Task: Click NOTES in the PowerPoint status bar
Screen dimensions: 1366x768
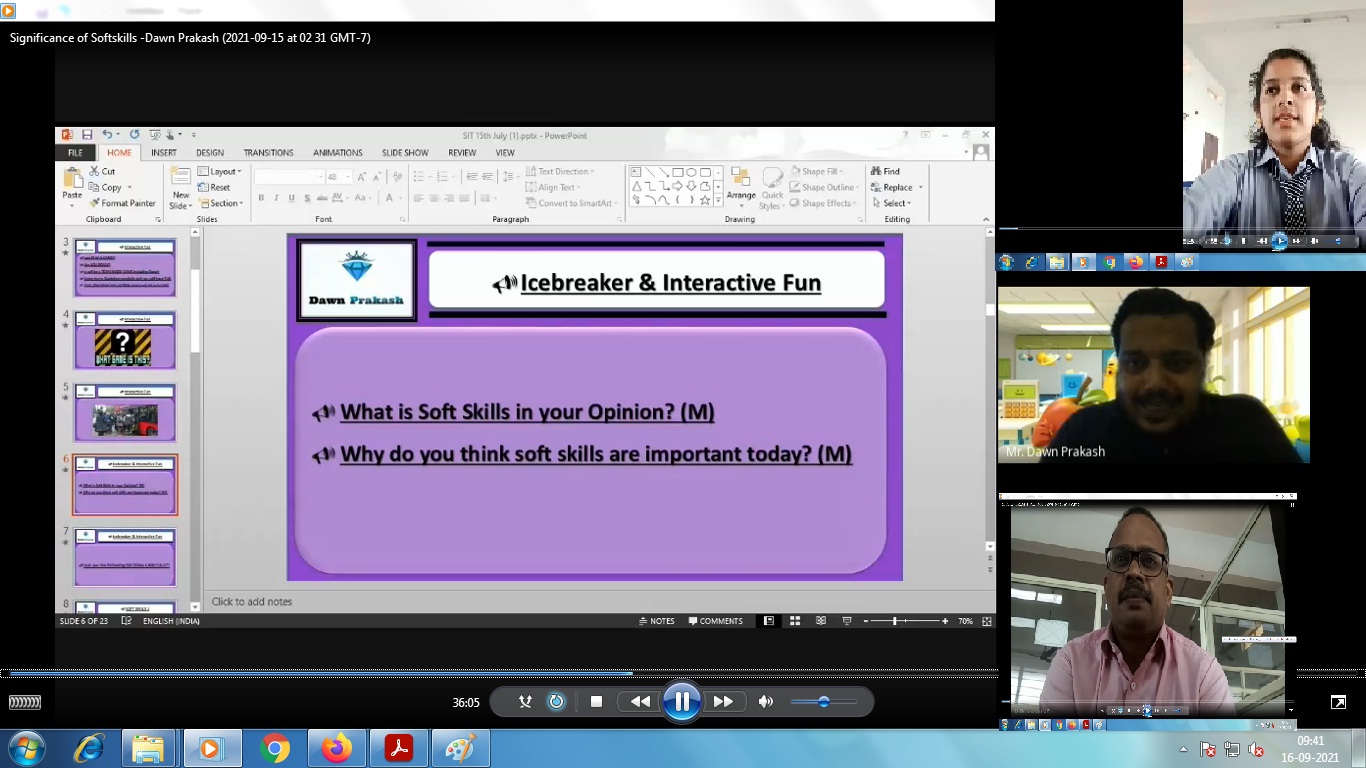Action: [x=657, y=621]
